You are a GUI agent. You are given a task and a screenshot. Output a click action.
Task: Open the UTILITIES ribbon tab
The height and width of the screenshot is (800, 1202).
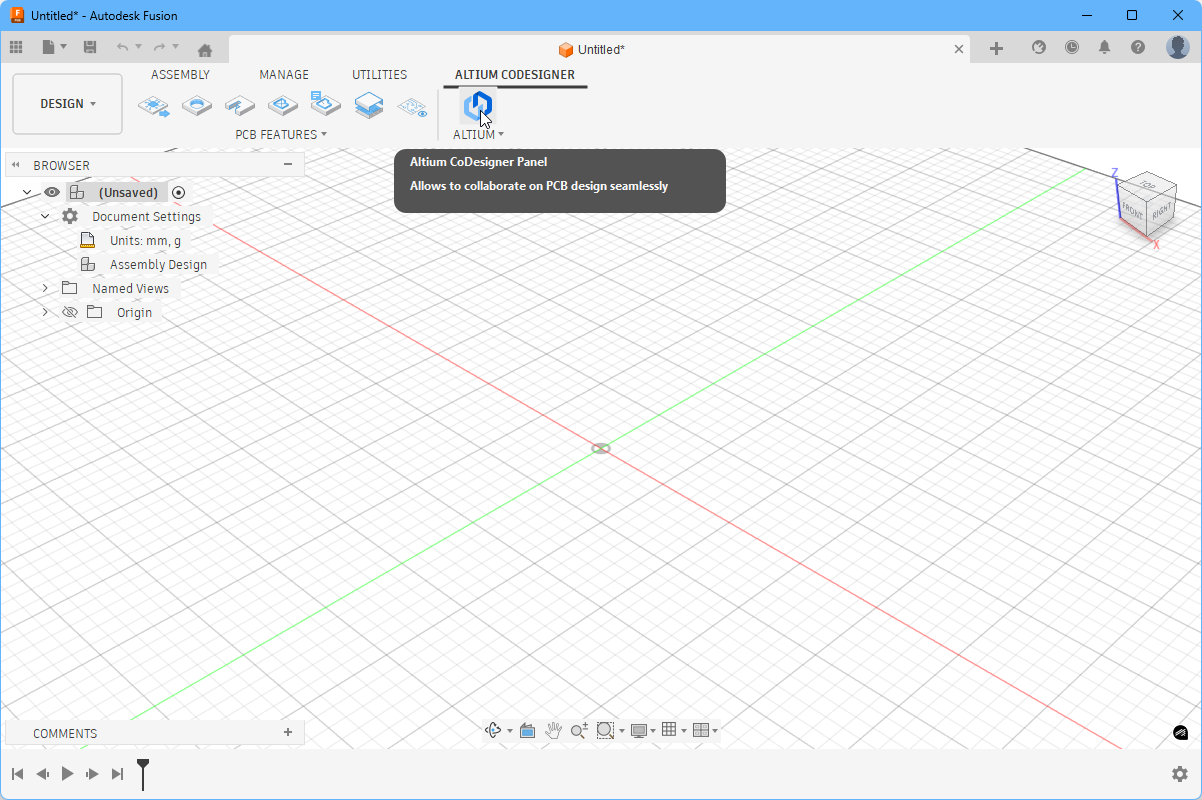379,74
